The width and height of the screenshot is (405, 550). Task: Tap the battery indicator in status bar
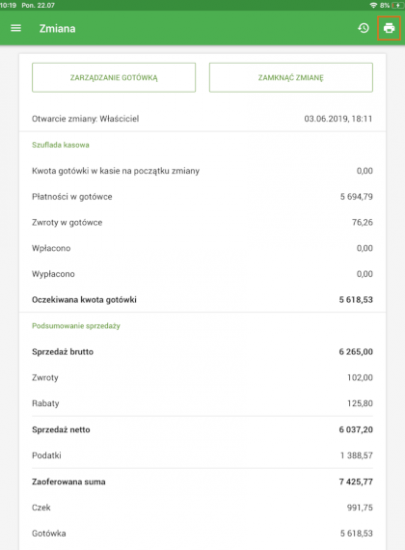(397, 5)
